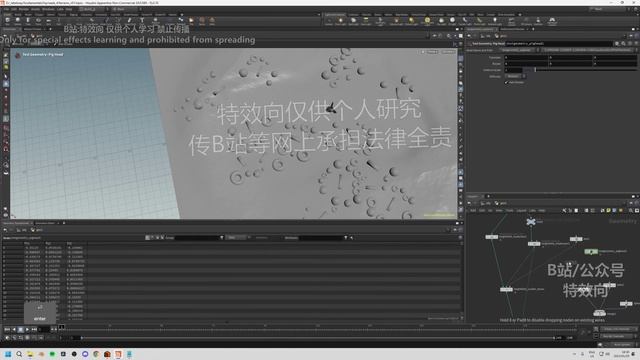
Task: Open the Group dropdown arrow in the spreadsheet
Action: (222, 238)
